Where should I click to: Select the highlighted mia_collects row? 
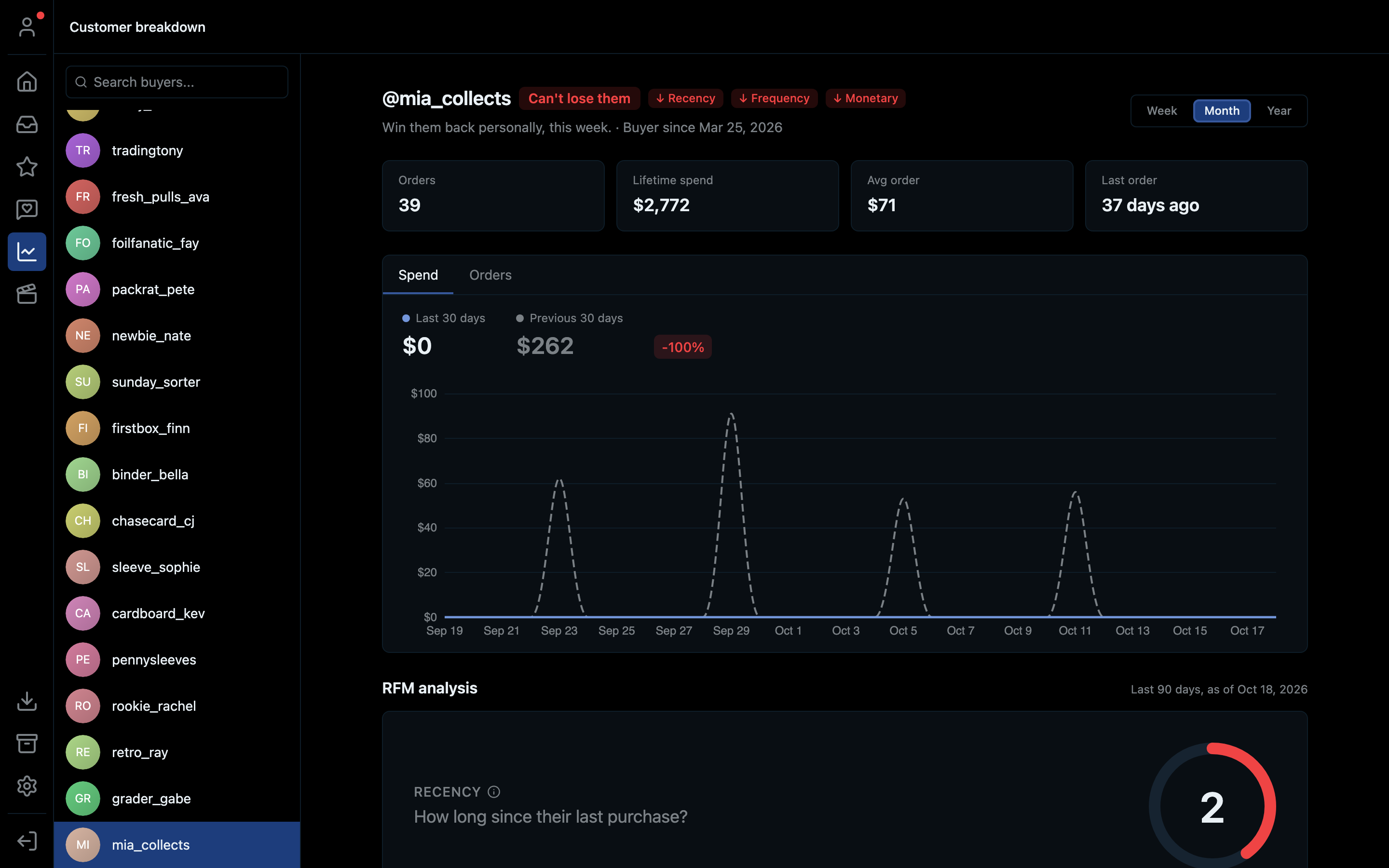pos(177,845)
